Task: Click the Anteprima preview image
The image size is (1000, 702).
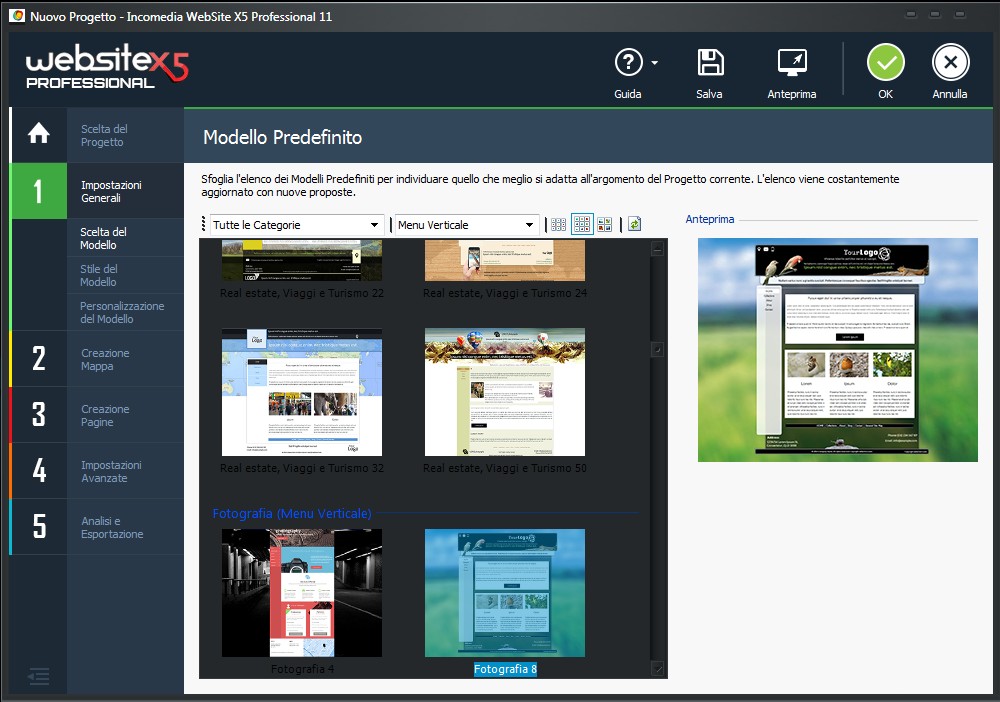Action: tap(837, 350)
